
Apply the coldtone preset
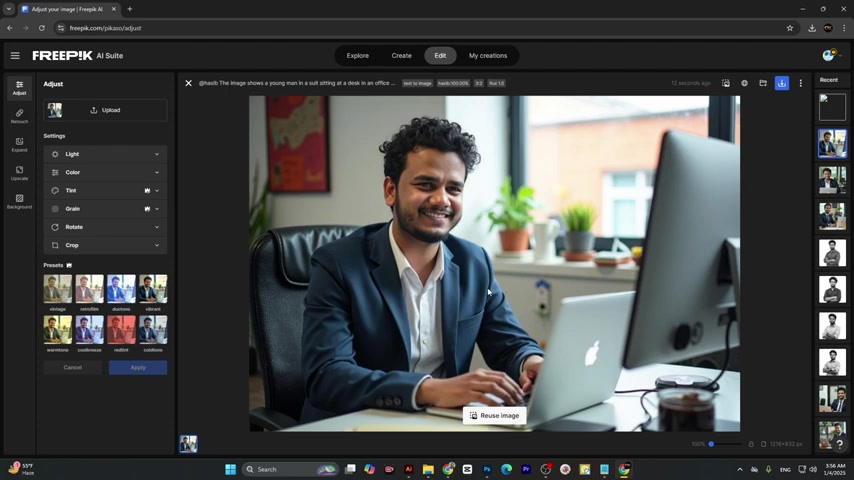153,330
